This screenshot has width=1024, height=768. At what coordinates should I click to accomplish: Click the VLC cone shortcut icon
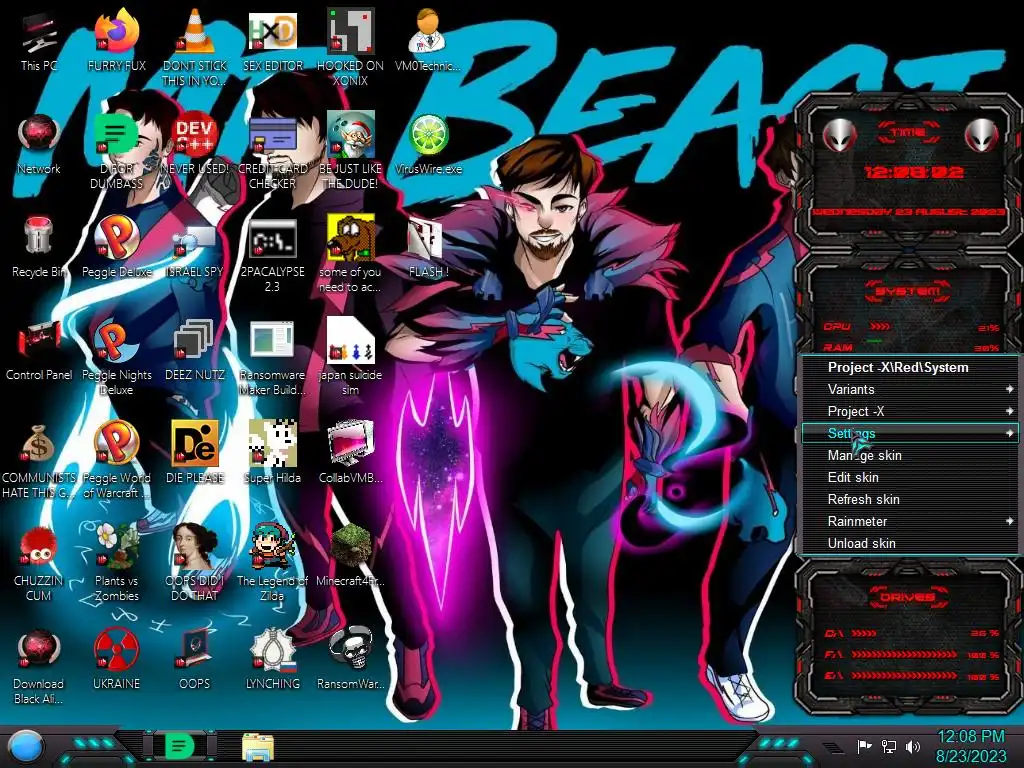pos(195,33)
